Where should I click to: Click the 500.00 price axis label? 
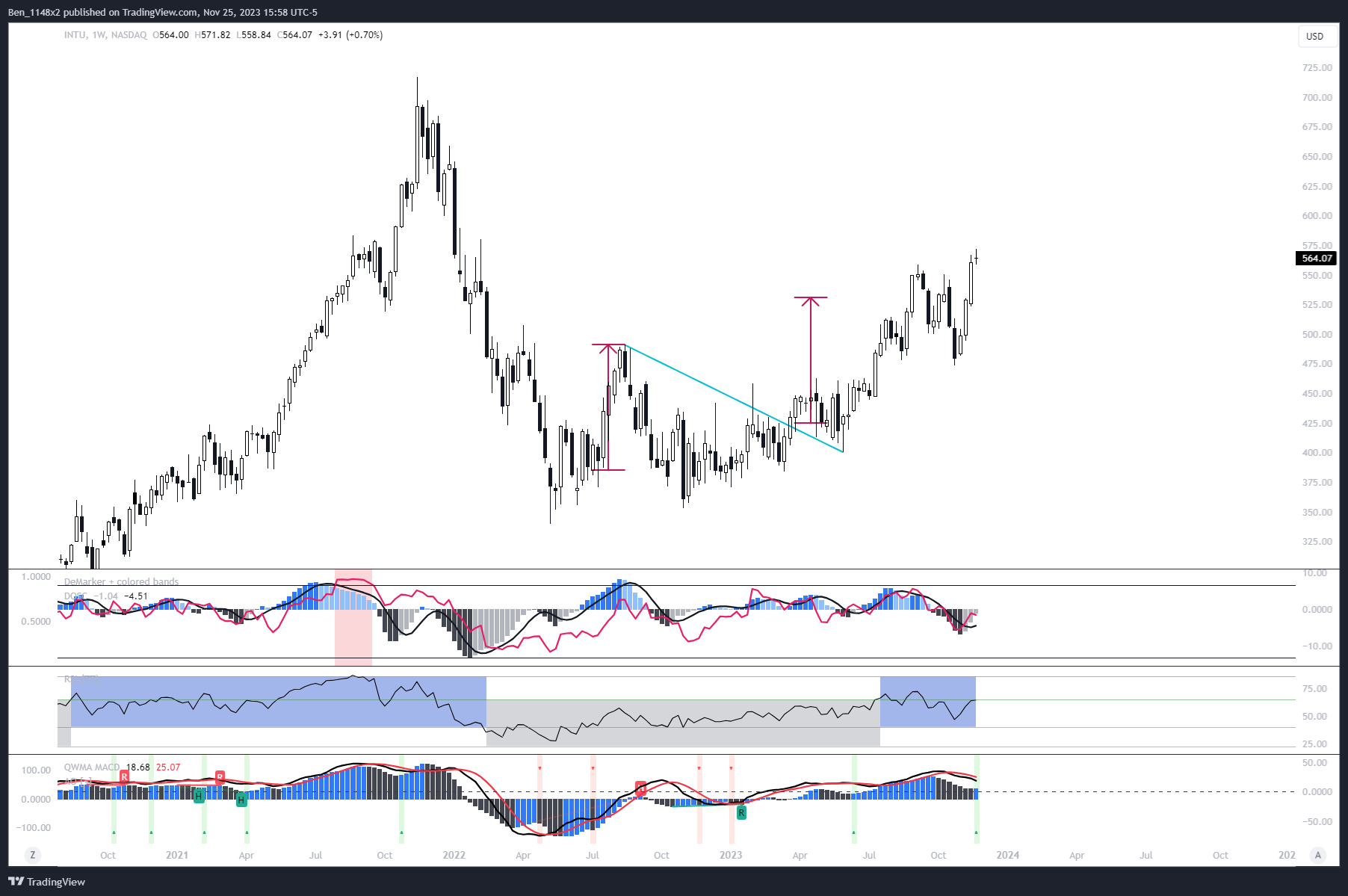(x=1317, y=335)
